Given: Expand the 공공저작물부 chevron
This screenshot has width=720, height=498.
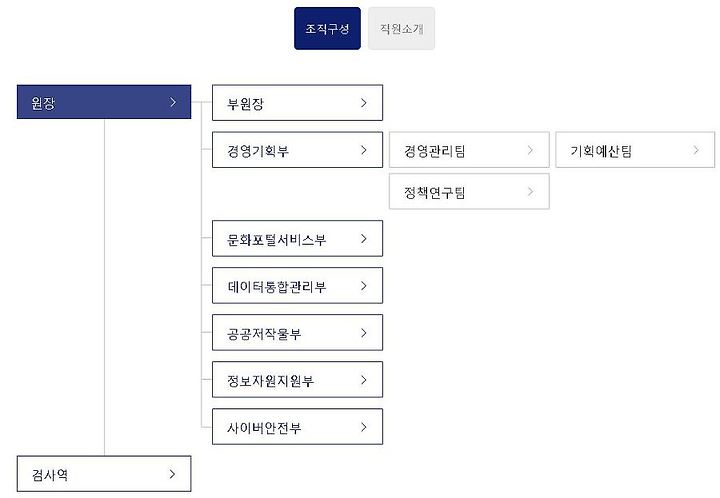Looking at the screenshot, I should pyautogui.click(x=364, y=333).
